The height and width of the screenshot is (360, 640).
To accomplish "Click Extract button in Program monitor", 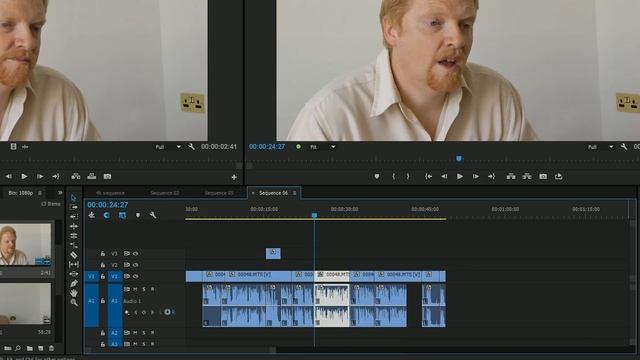I will coord(527,176).
